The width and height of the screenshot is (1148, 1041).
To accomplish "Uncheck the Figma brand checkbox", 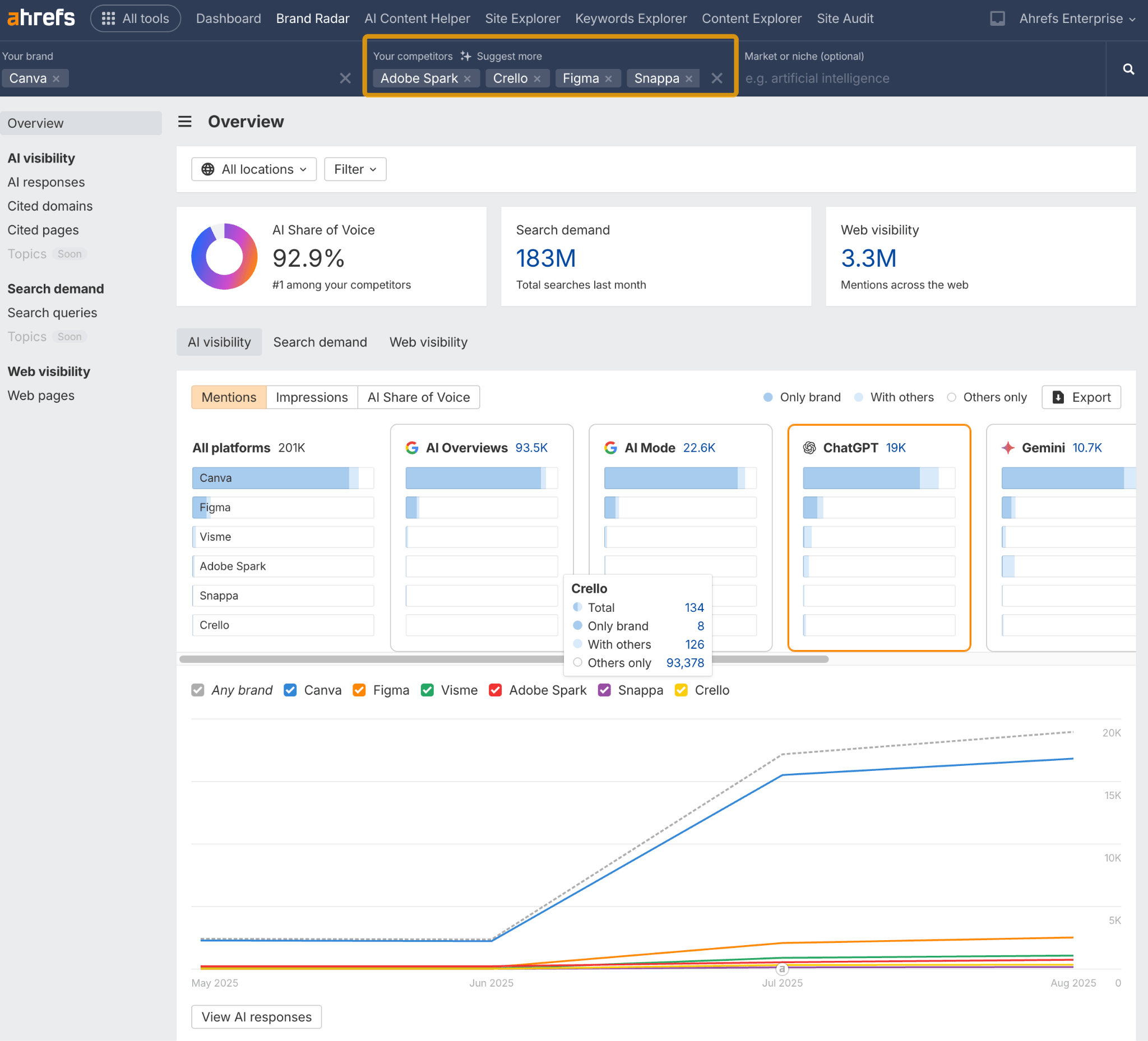I will 359,690.
